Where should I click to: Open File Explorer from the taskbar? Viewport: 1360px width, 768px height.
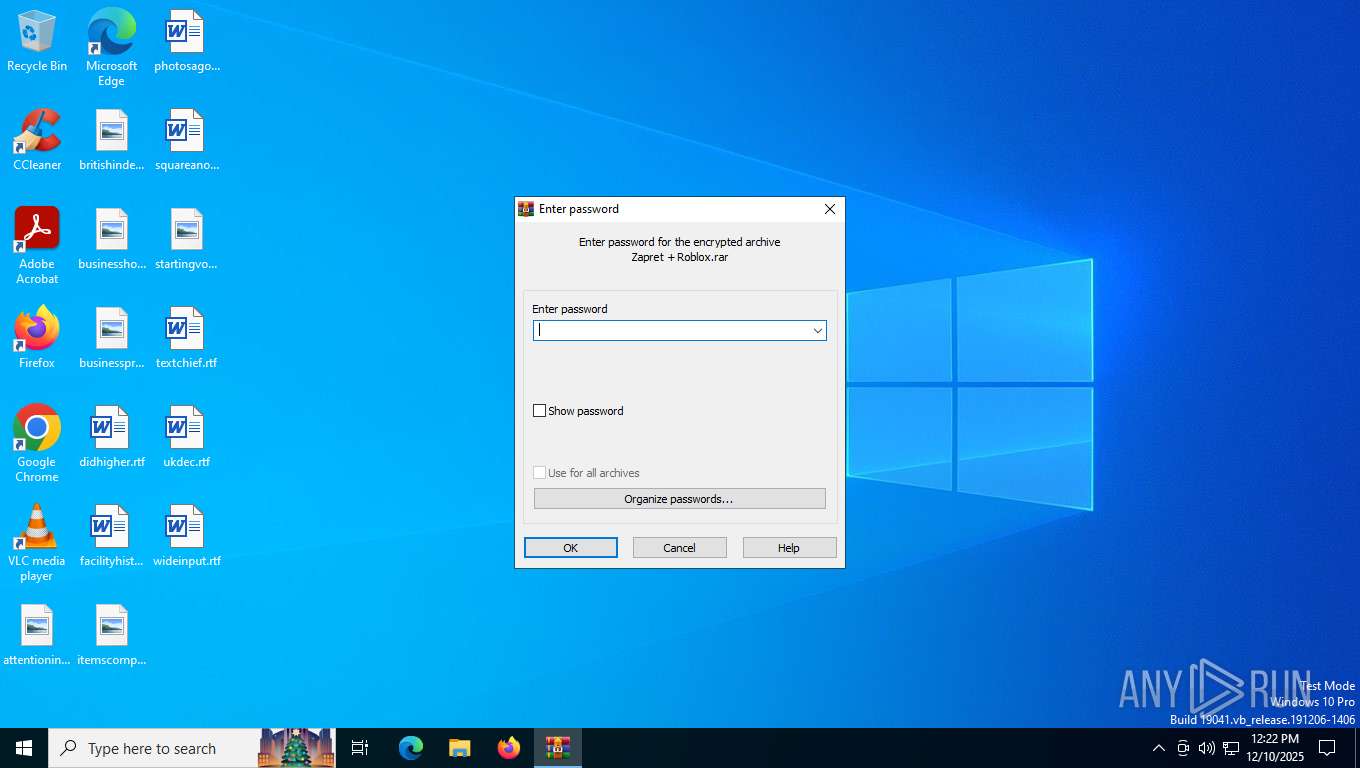point(459,748)
